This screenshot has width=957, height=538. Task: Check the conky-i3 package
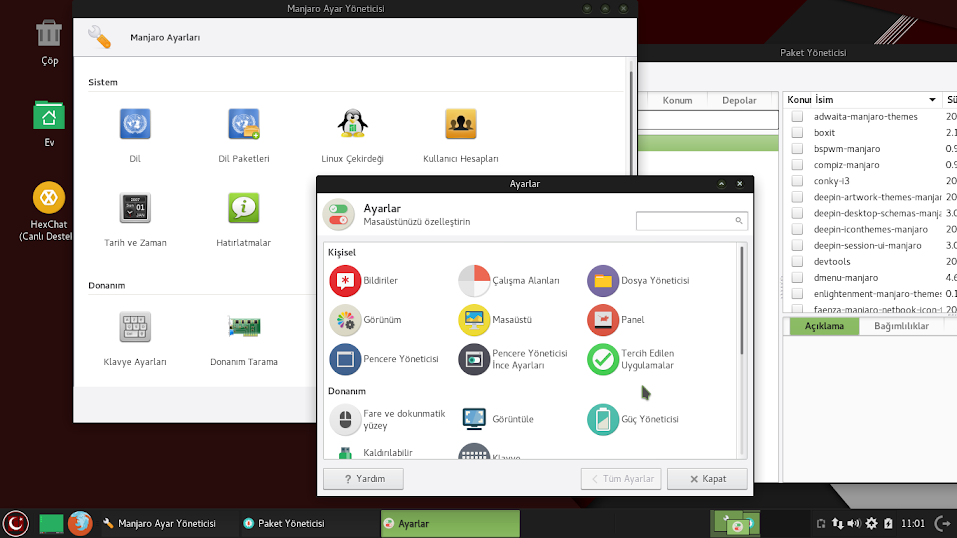coord(797,181)
